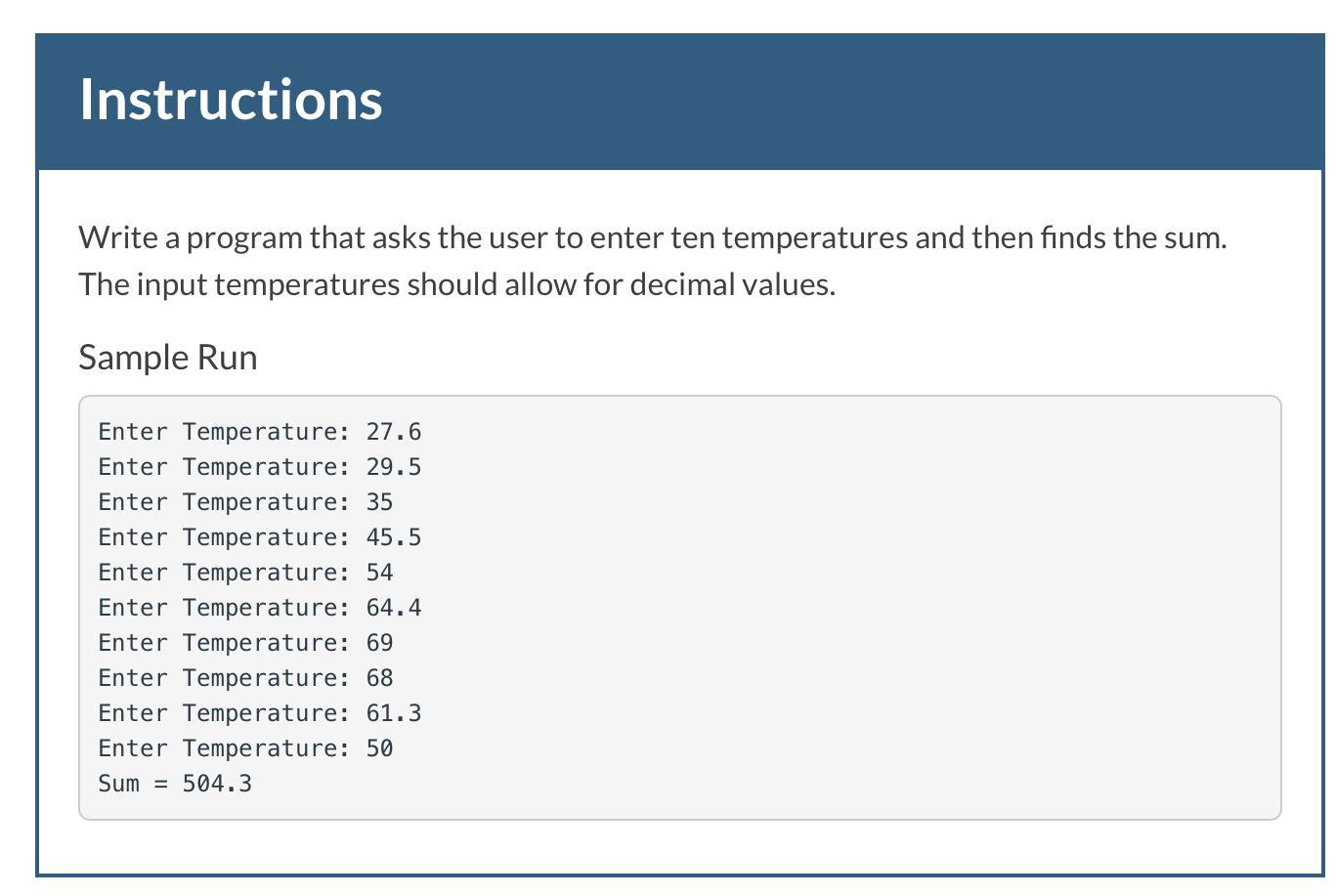The width and height of the screenshot is (1337, 896).
Task: Click the "Sum = 504.3" output line
Action: pyautogui.click(x=175, y=784)
